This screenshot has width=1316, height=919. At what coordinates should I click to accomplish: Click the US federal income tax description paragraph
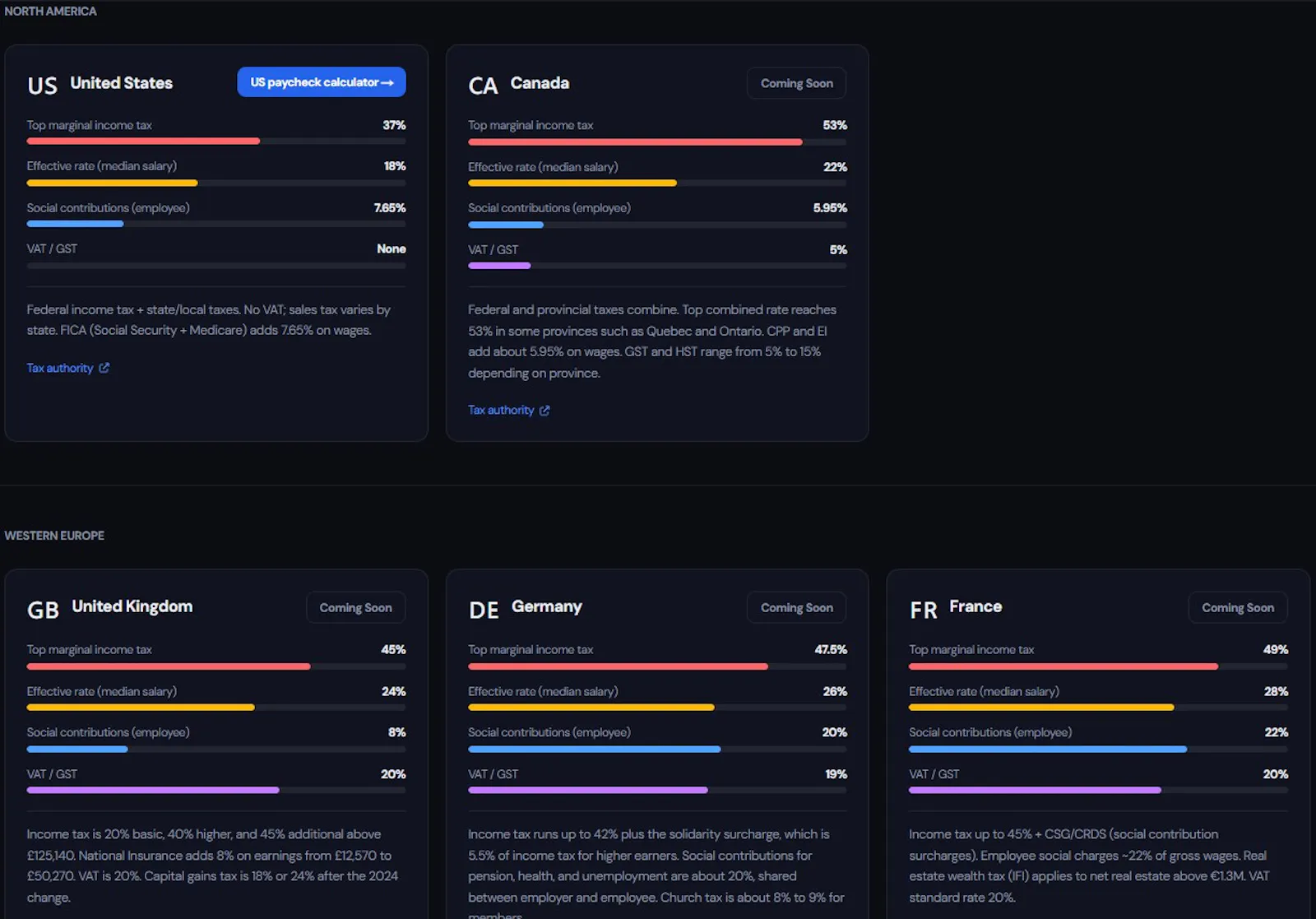click(209, 320)
